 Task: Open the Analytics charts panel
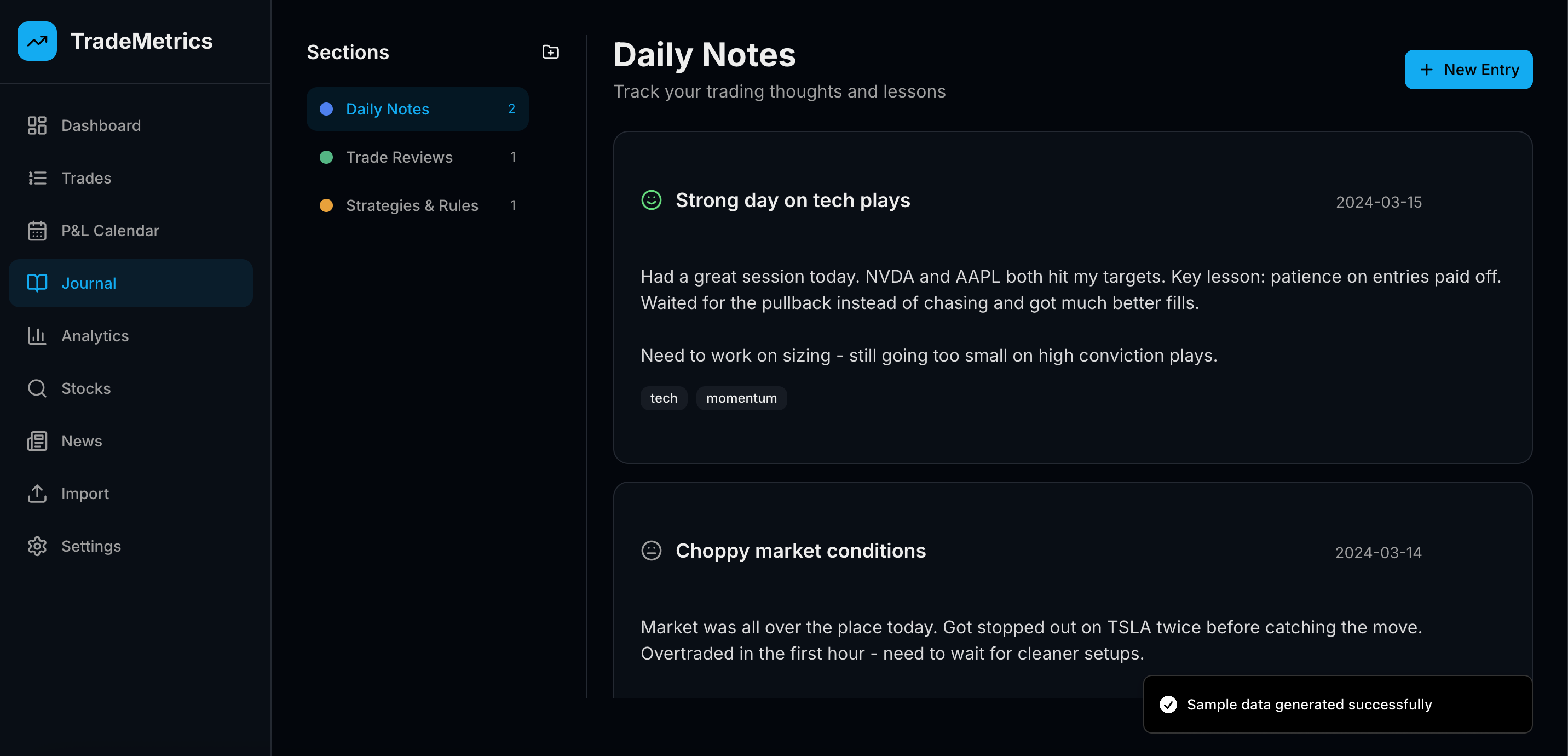tap(37, 336)
